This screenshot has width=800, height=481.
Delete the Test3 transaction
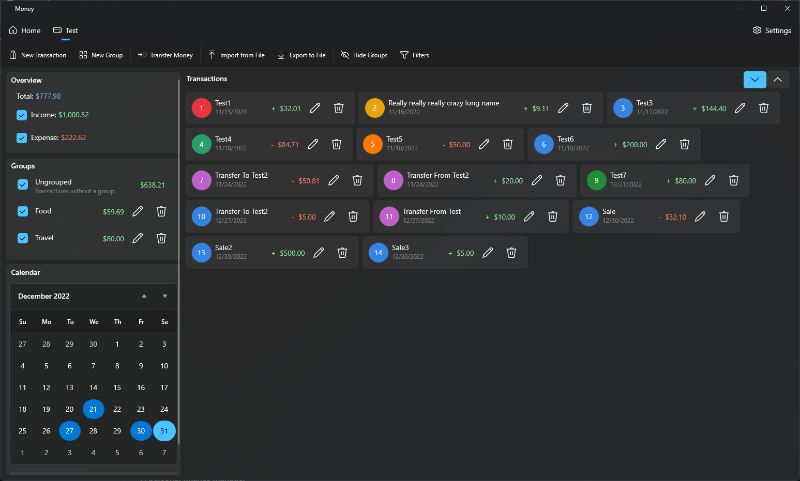point(763,108)
